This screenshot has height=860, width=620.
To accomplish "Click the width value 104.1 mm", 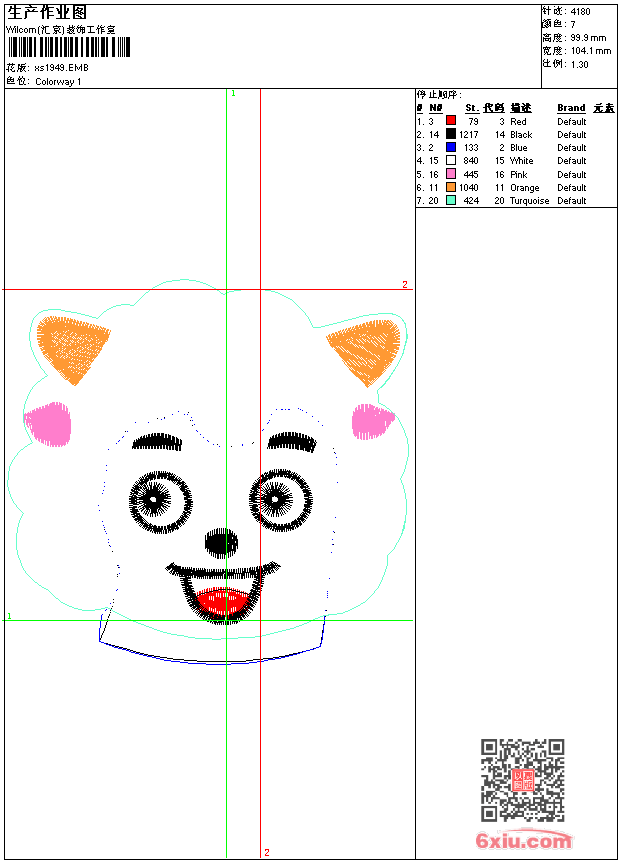I will tap(591, 51).
